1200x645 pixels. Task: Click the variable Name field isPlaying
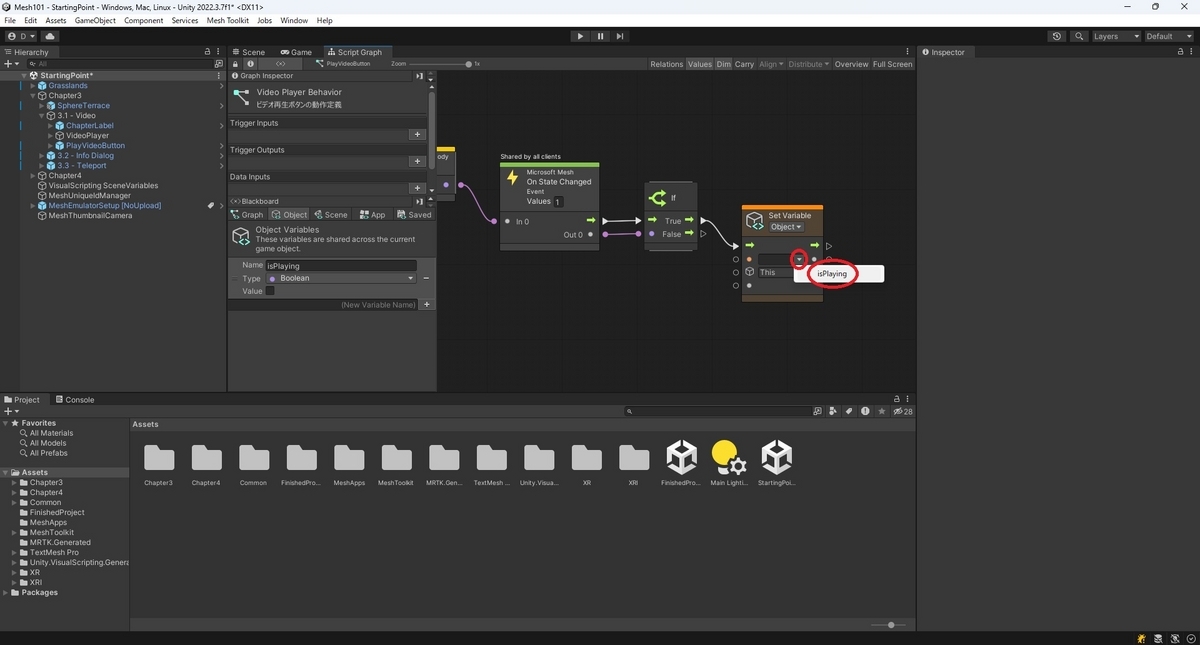(341, 266)
